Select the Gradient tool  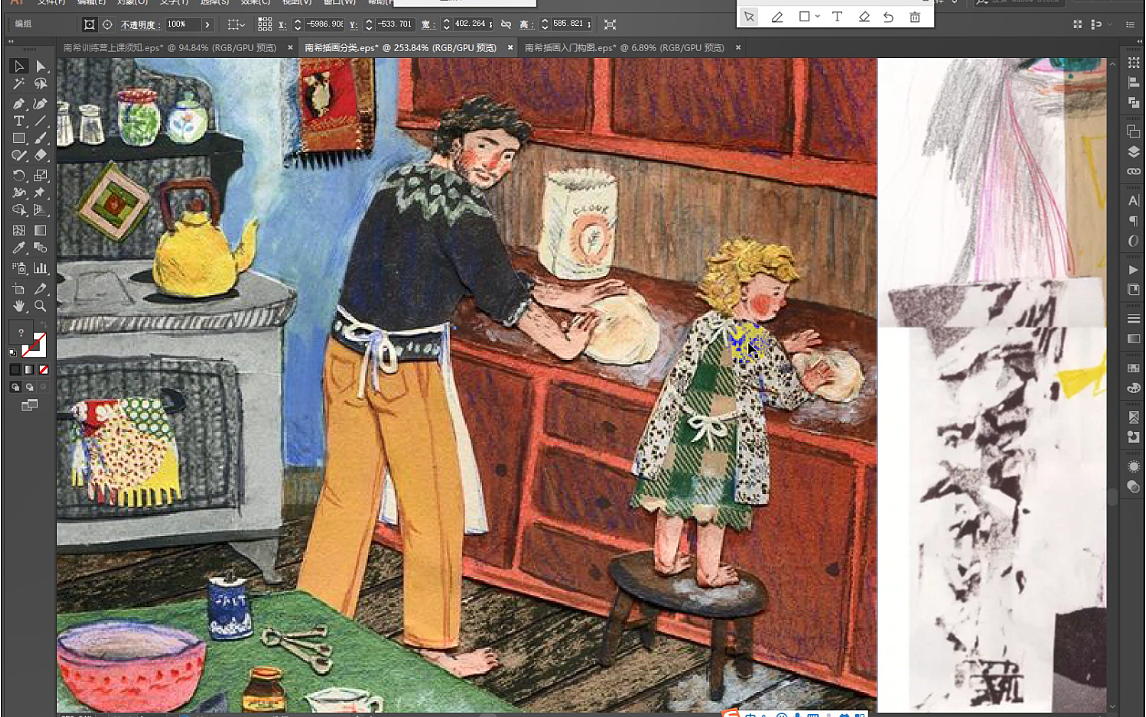tap(40, 230)
